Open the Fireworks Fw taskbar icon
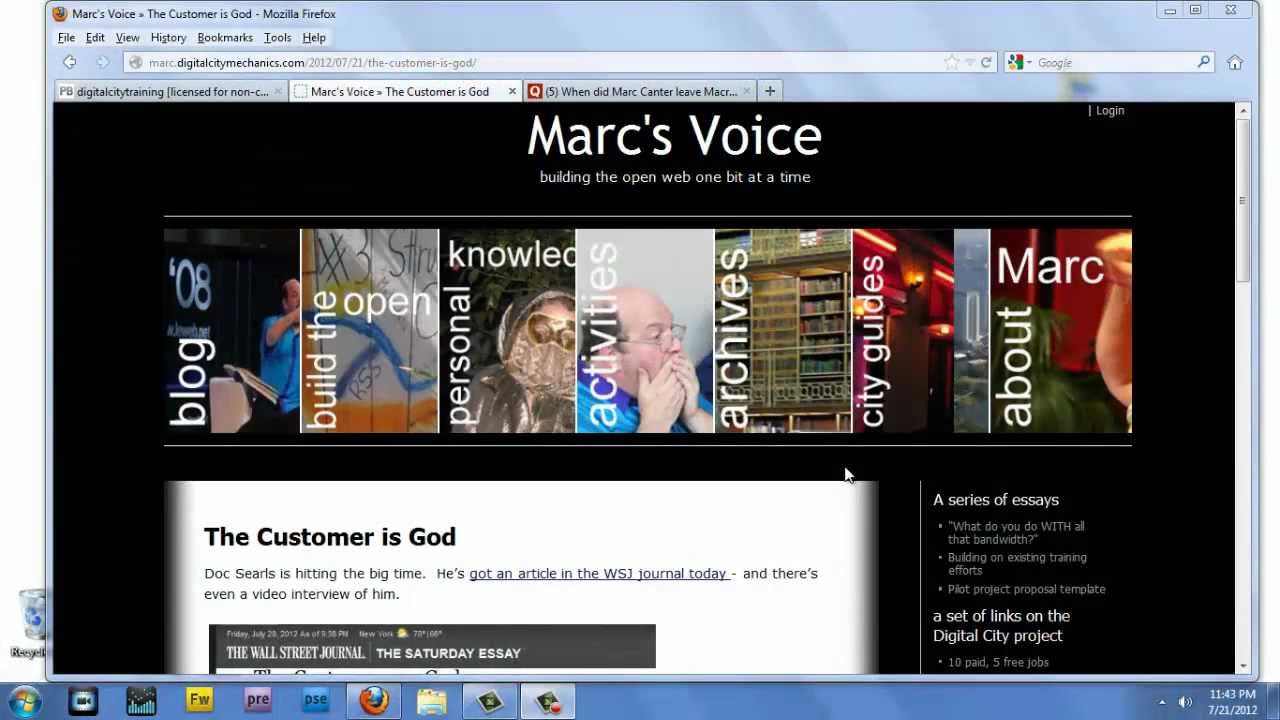This screenshot has height=720, width=1280. pos(199,700)
